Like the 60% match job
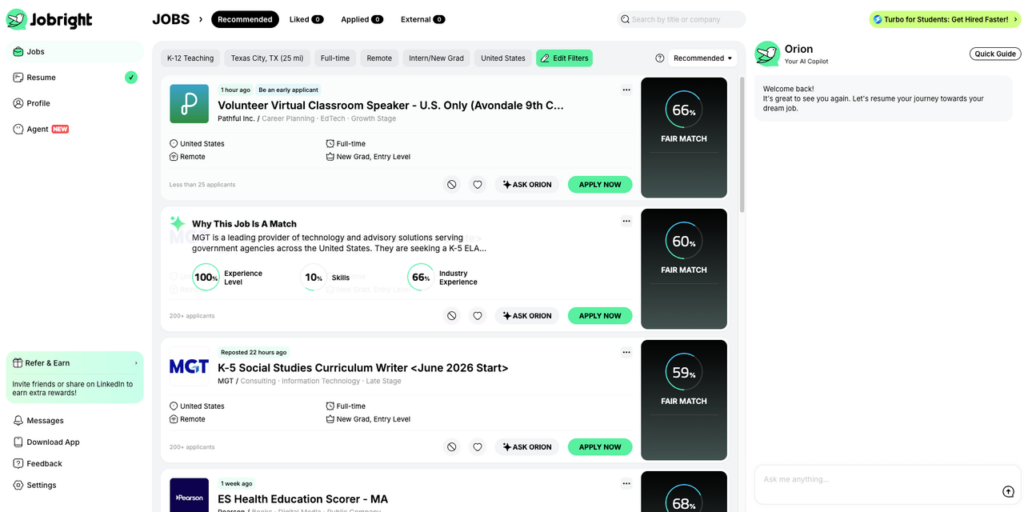This screenshot has height=512, width=1024. [x=477, y=316]
